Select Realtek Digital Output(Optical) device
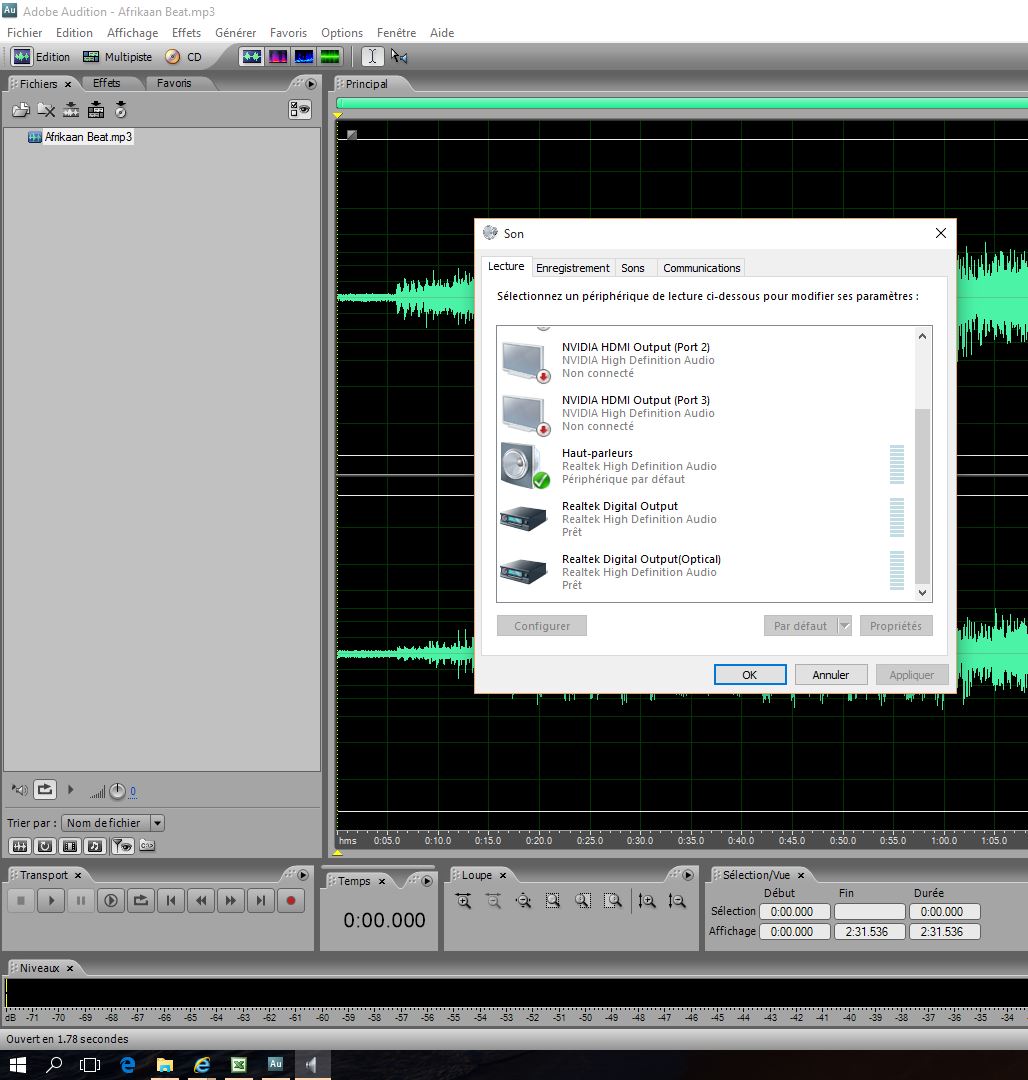1028x1080 pixels. [x=703, y=572]
